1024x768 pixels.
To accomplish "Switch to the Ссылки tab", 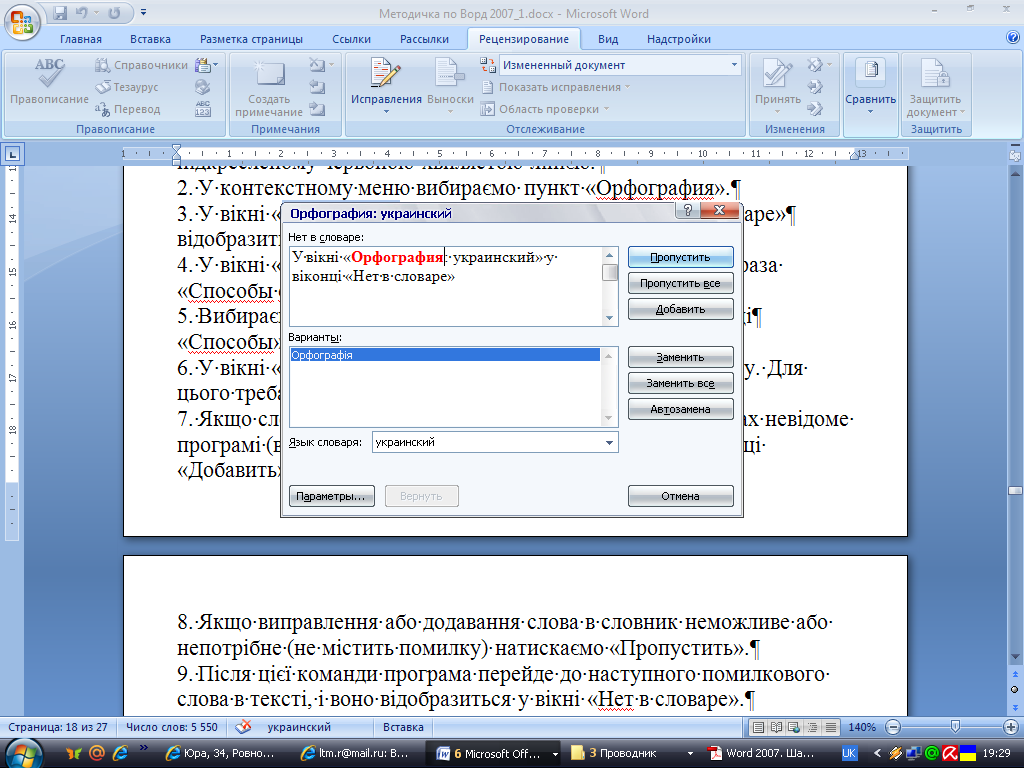I will [351, 39].
